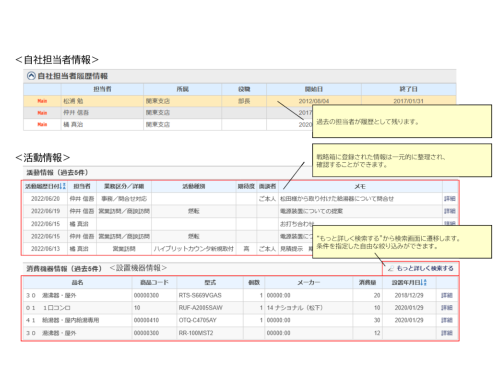The width and height of the screenshot is (500, 391).
Task: Click the メーカー column header
Action: coord(308,282)
